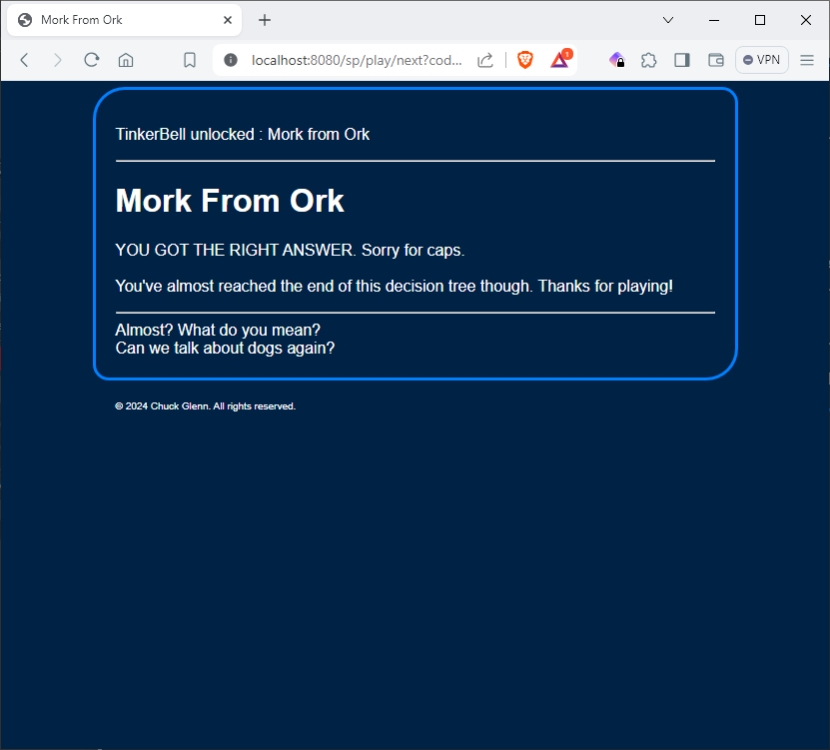830x750 pixels.
Task: Close the Mork From Ork tab
Action: 227,20
